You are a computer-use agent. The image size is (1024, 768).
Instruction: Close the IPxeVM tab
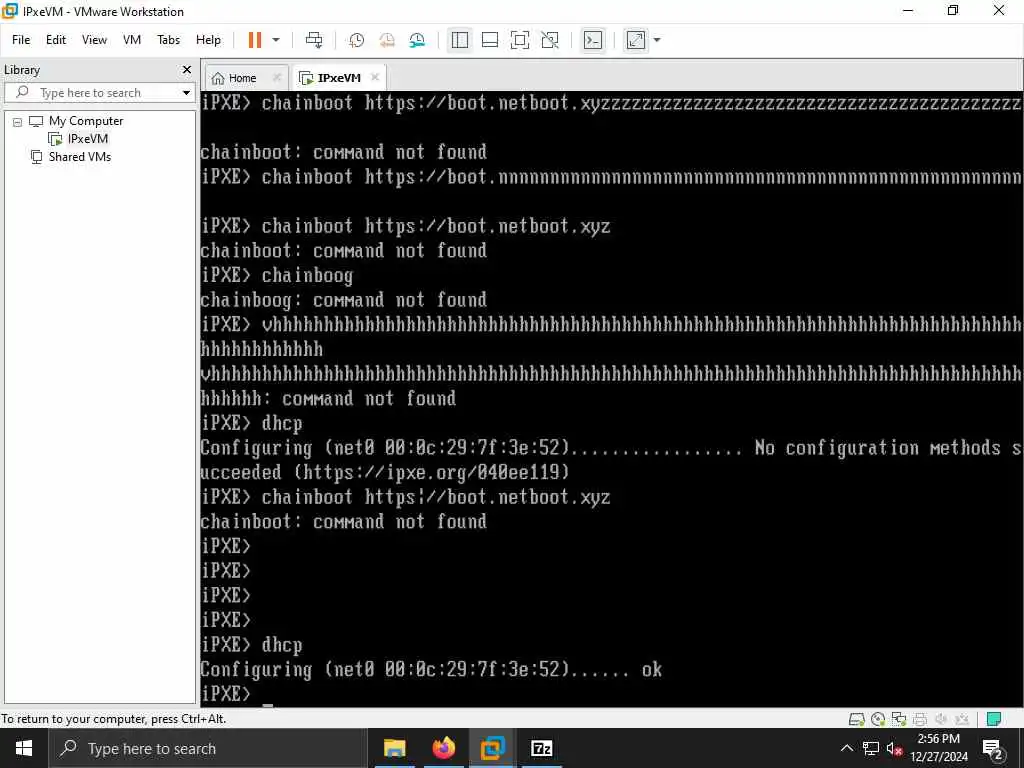point(375,77)
